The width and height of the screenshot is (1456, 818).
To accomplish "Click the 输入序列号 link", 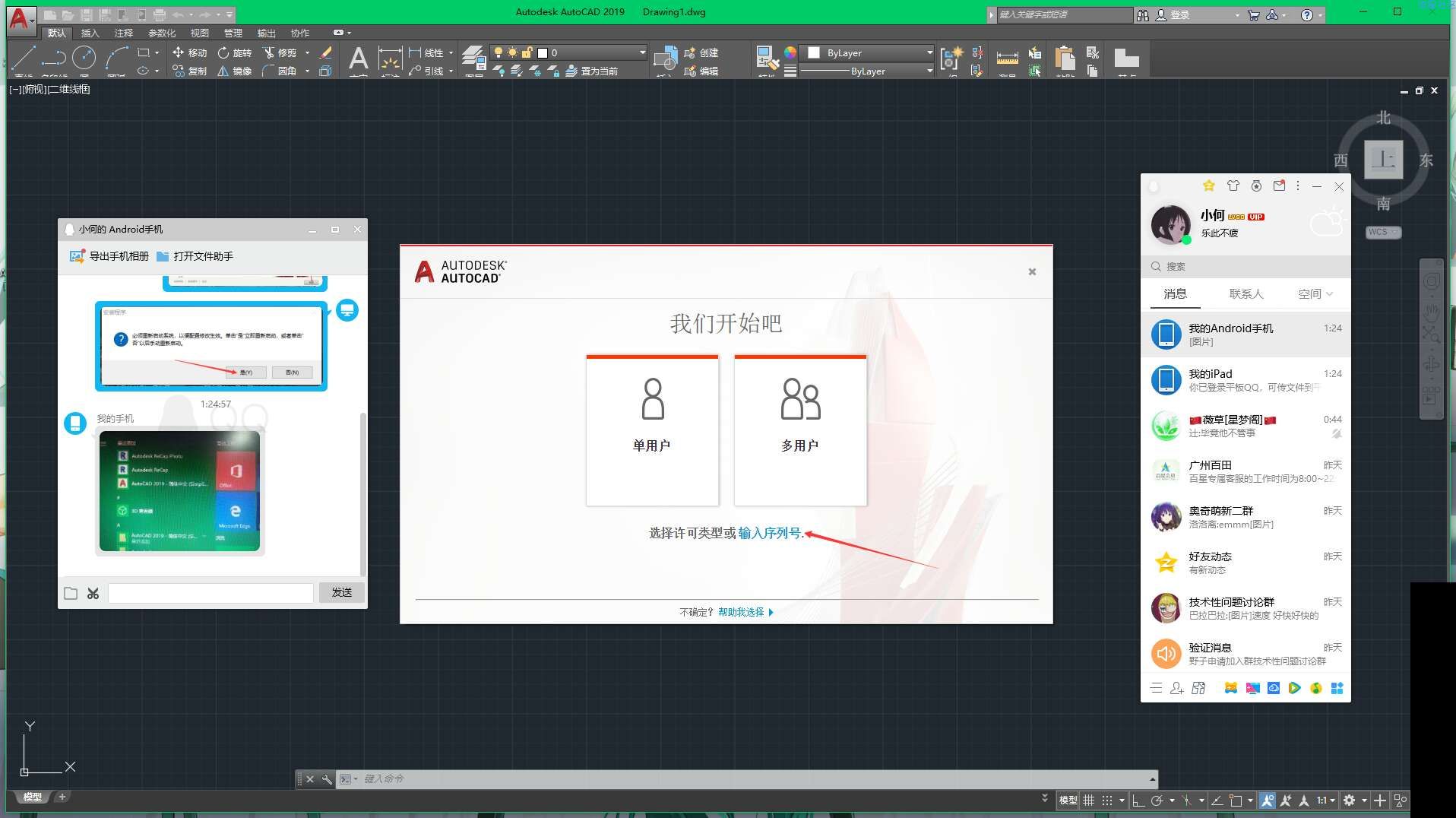I will (x=770, y=533).
